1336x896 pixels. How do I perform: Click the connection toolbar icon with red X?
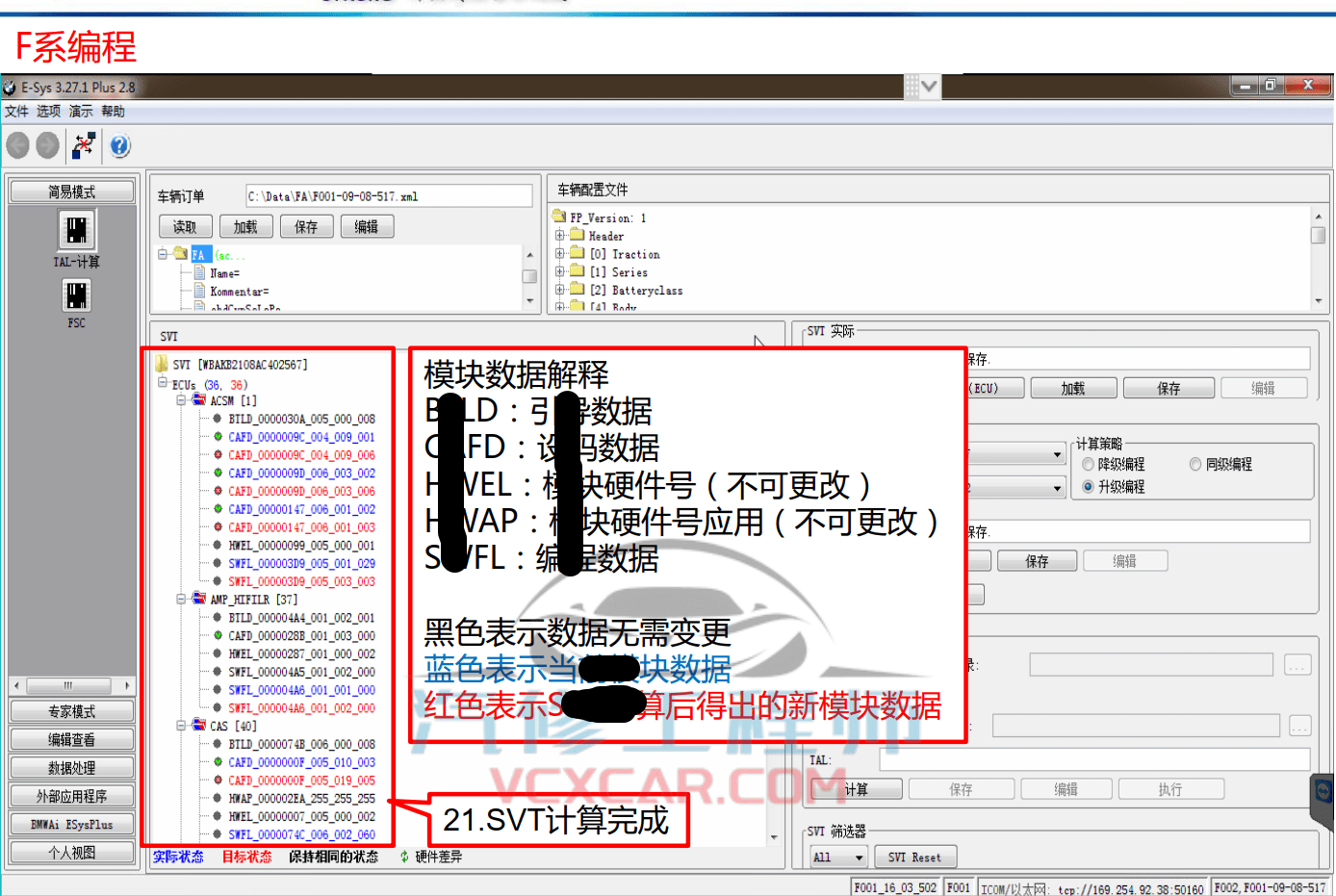click(83, 145)
